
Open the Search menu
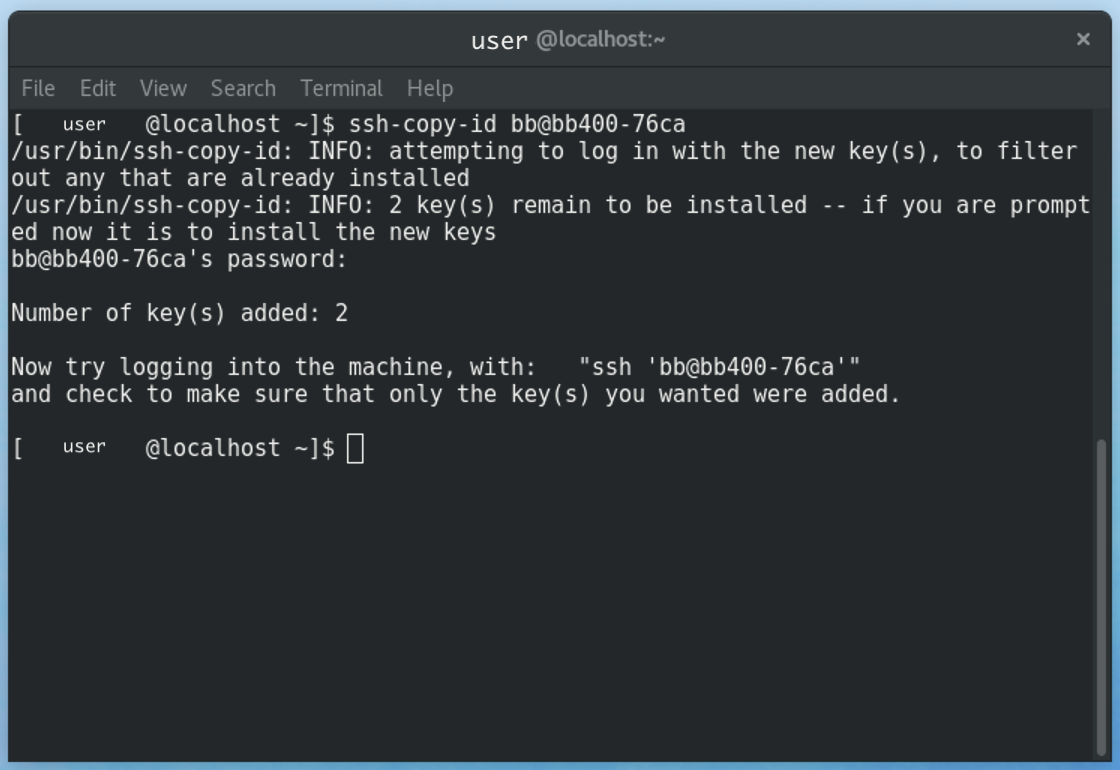(243, 88)
